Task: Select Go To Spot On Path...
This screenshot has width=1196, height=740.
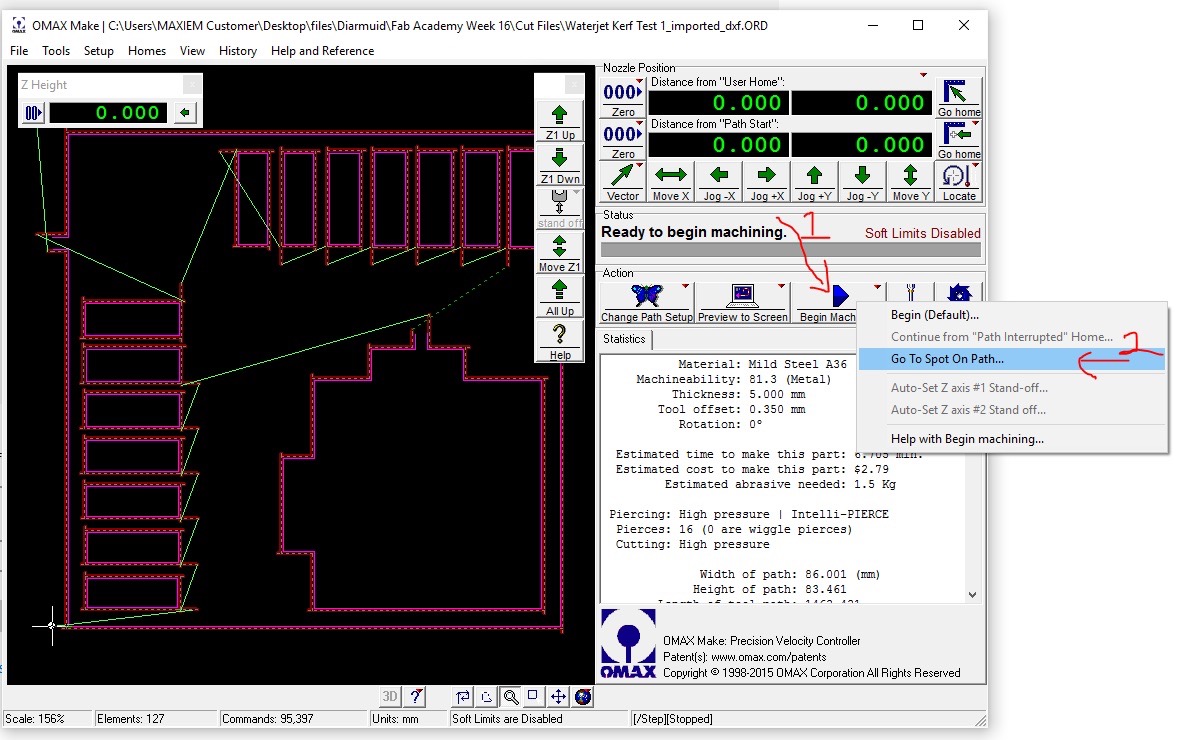Action: (1012, 359)
